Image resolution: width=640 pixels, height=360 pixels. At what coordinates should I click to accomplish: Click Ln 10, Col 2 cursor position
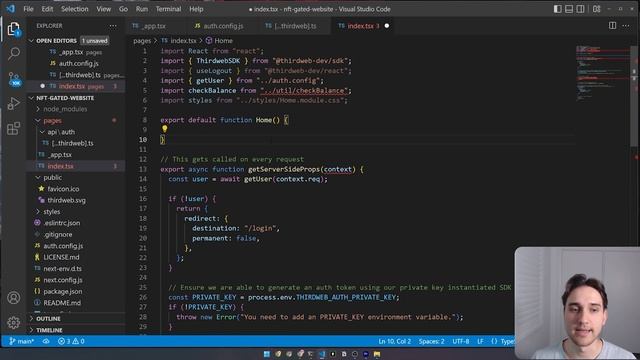tap(394, 341)
